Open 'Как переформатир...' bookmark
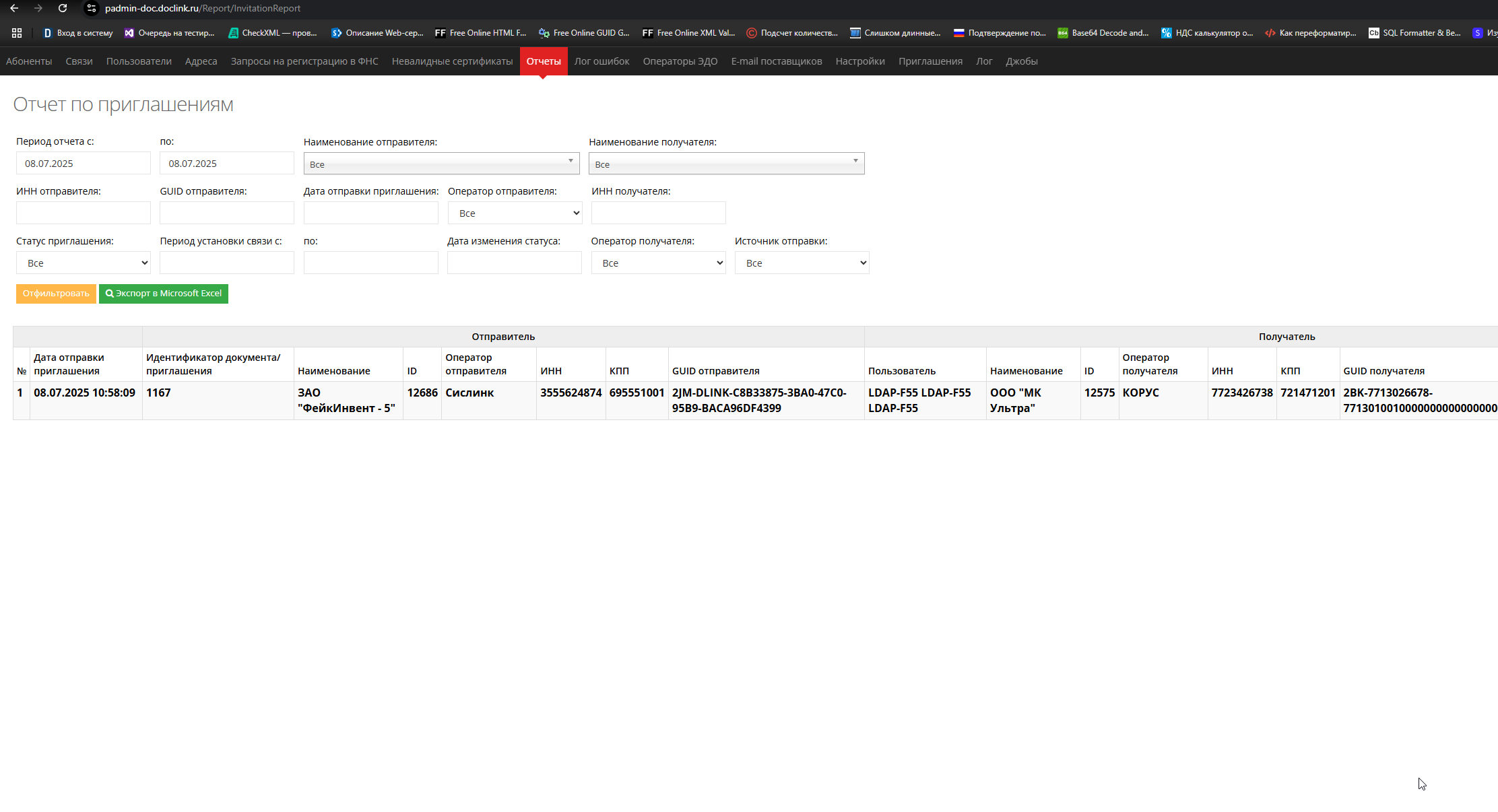The height and width of the screenshot is (812, 1498). 1311,32
